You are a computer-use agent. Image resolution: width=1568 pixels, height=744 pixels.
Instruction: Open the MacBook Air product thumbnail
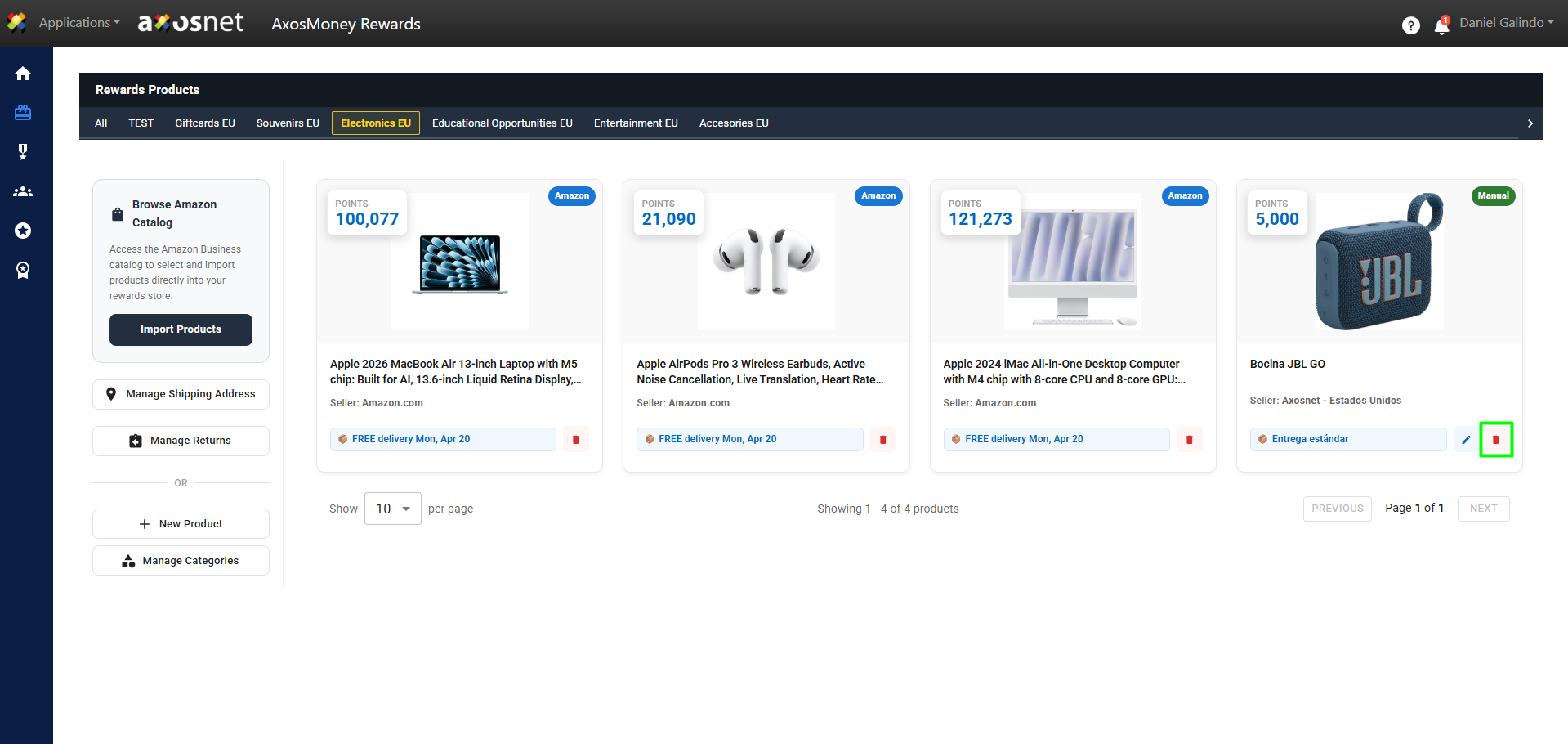coord(459,262)
